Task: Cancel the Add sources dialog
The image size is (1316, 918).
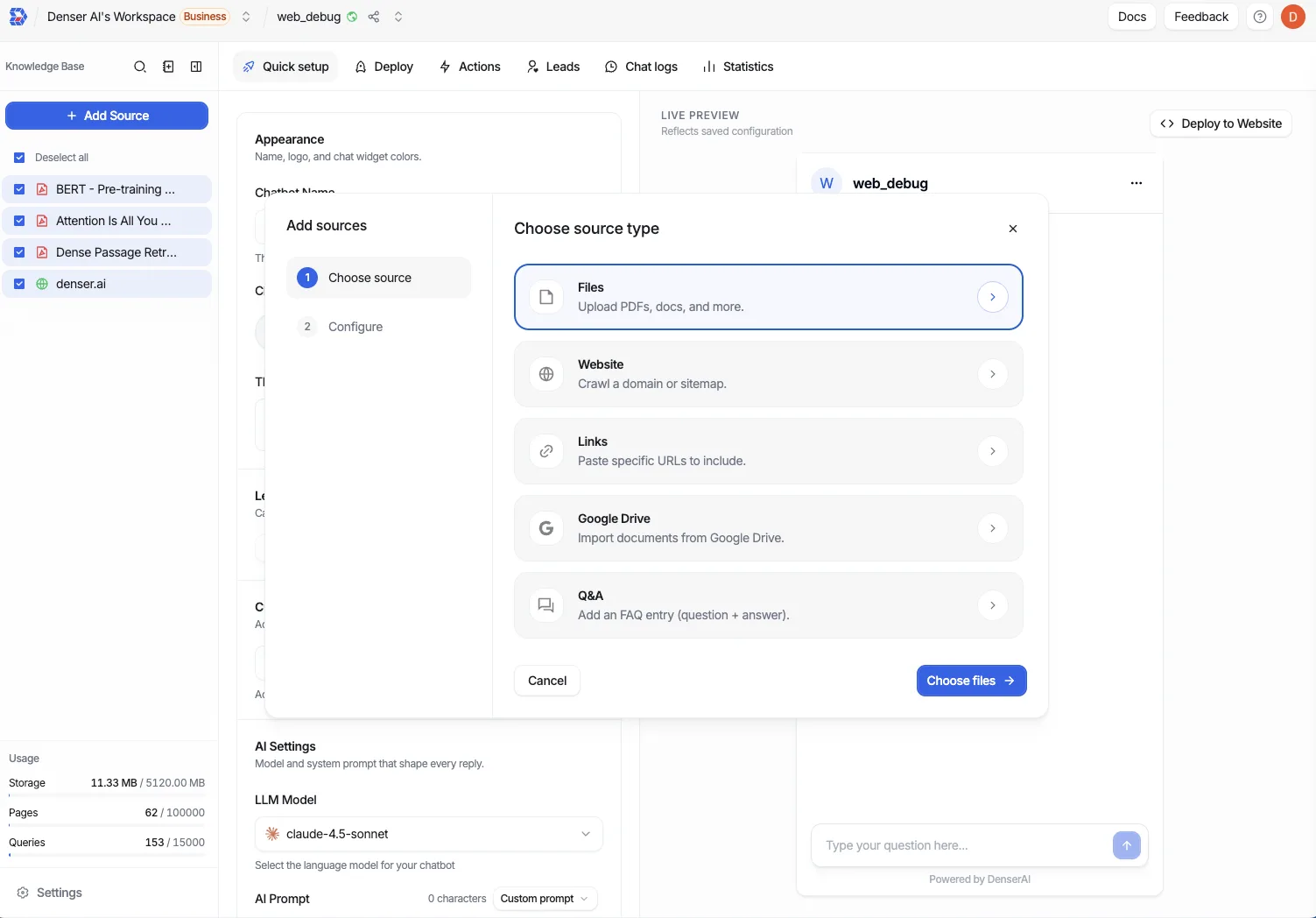Action: tap(547, 681)
